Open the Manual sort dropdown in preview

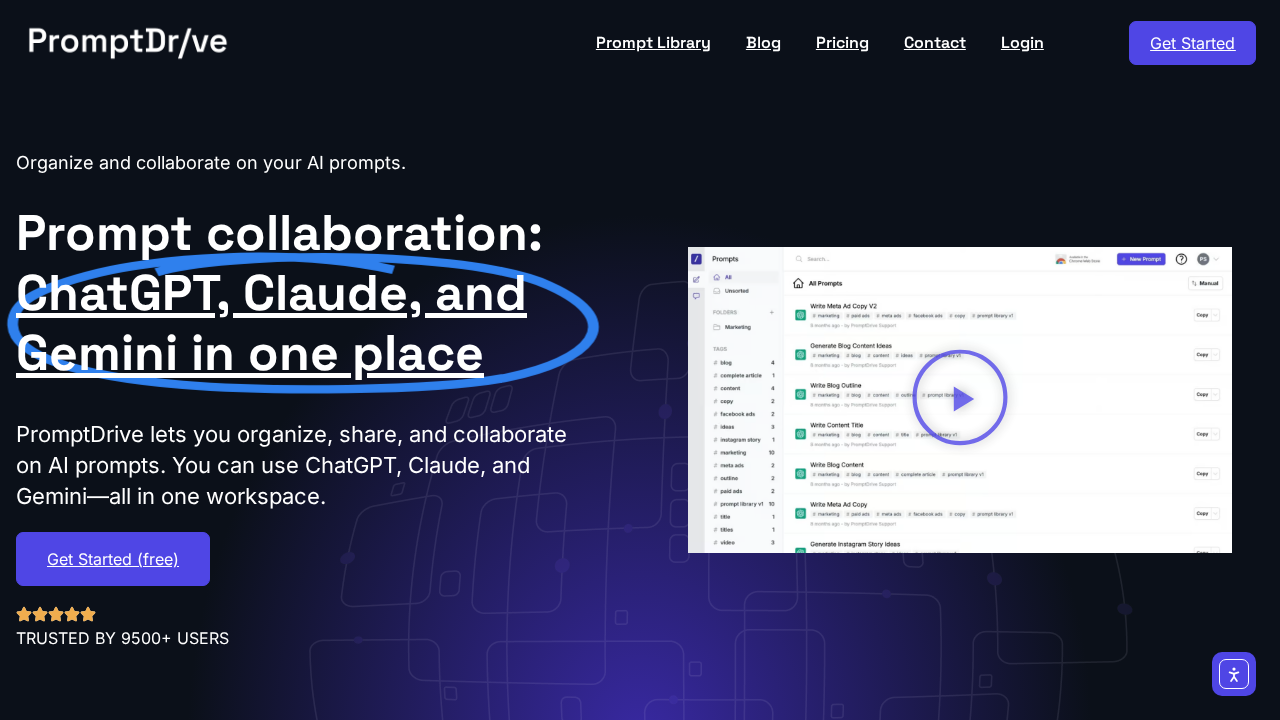point(1205,284)
